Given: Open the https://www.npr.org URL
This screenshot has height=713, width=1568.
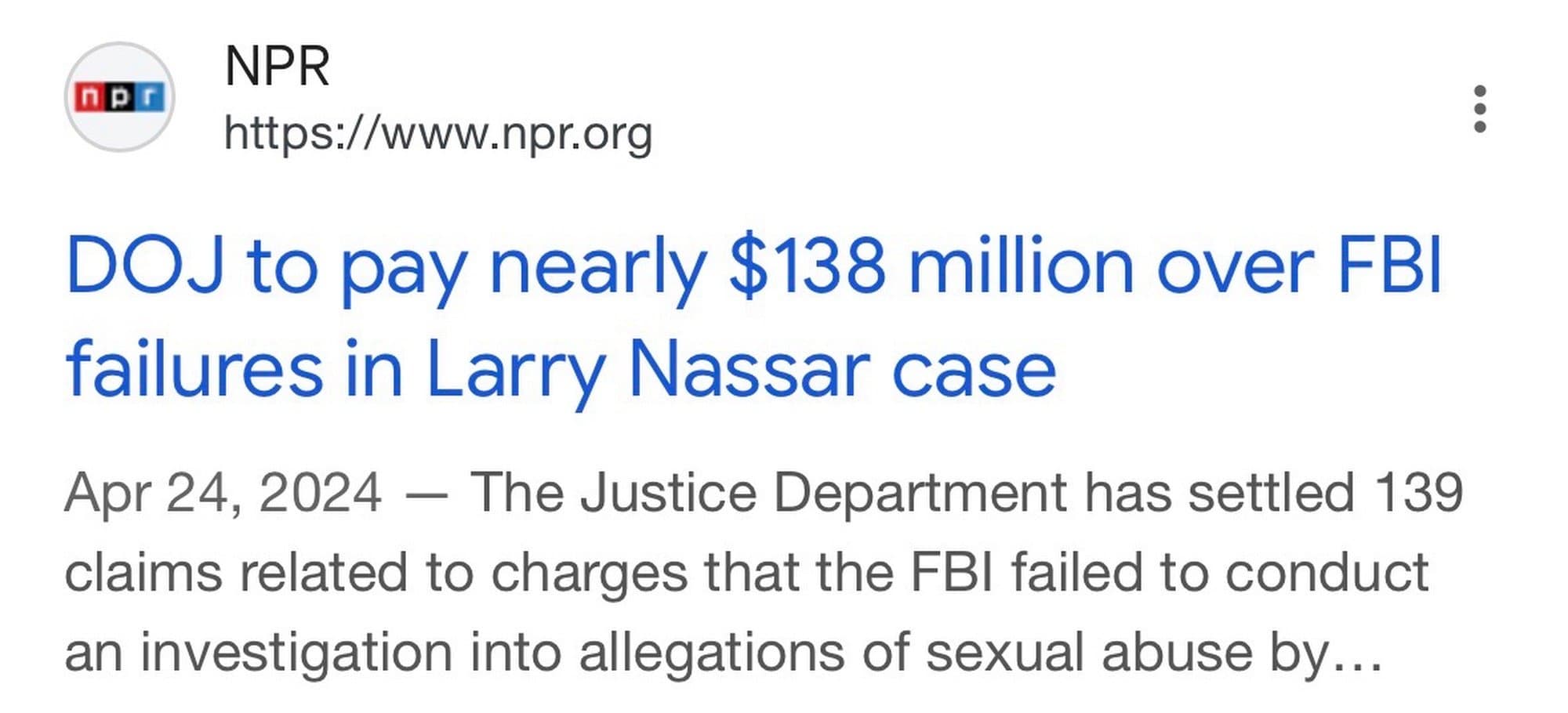Looking at the screenshot, I should pos(437,133).
